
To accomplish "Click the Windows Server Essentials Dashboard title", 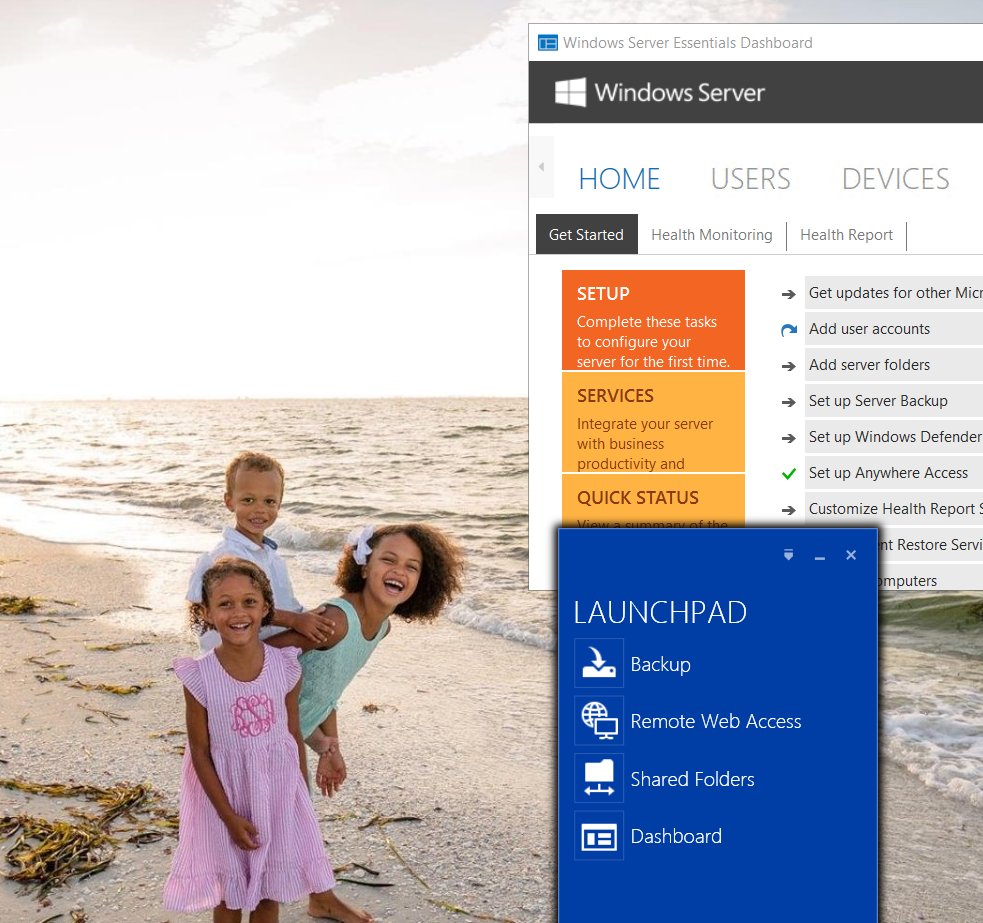I will pos(688,43).
